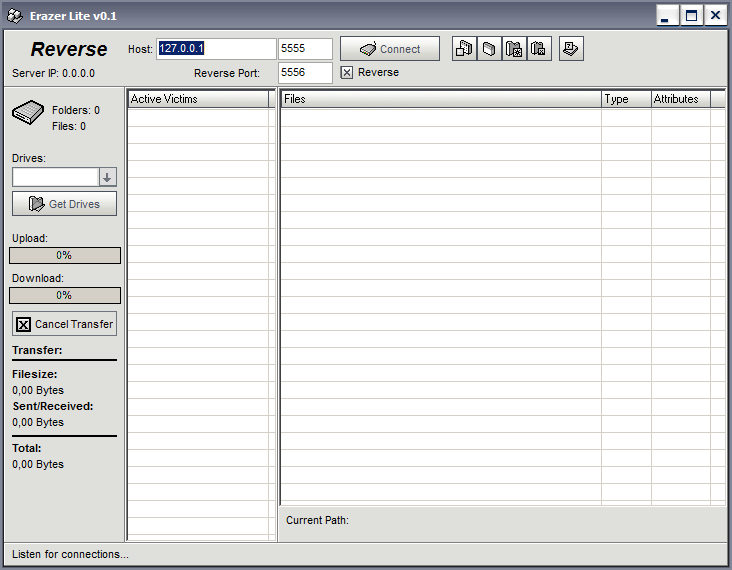Click the Upload progress bar

click(x=64, y=256)
